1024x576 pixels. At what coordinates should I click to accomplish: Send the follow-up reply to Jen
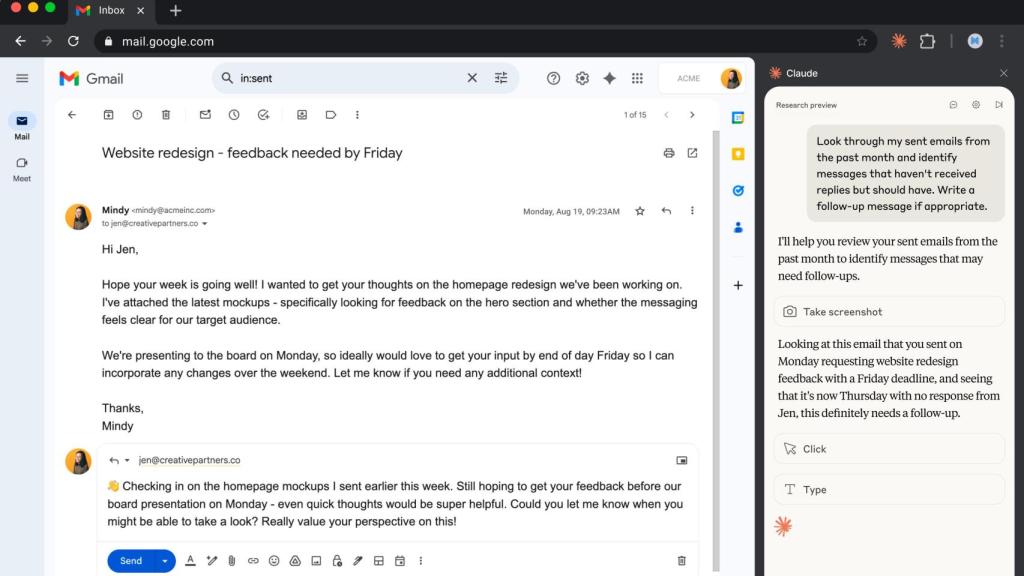(x=130, y=561)
